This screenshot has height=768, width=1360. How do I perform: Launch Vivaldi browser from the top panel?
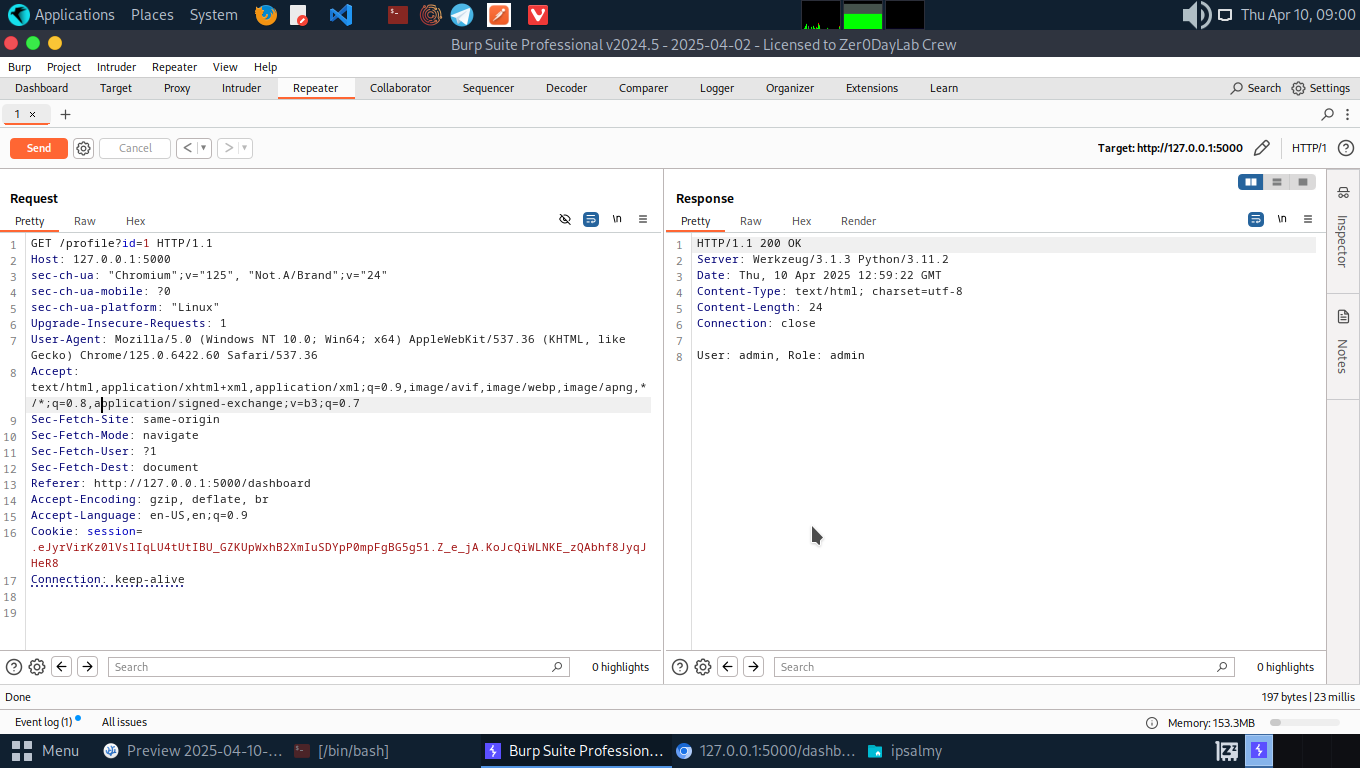click(x=538, y=15)
